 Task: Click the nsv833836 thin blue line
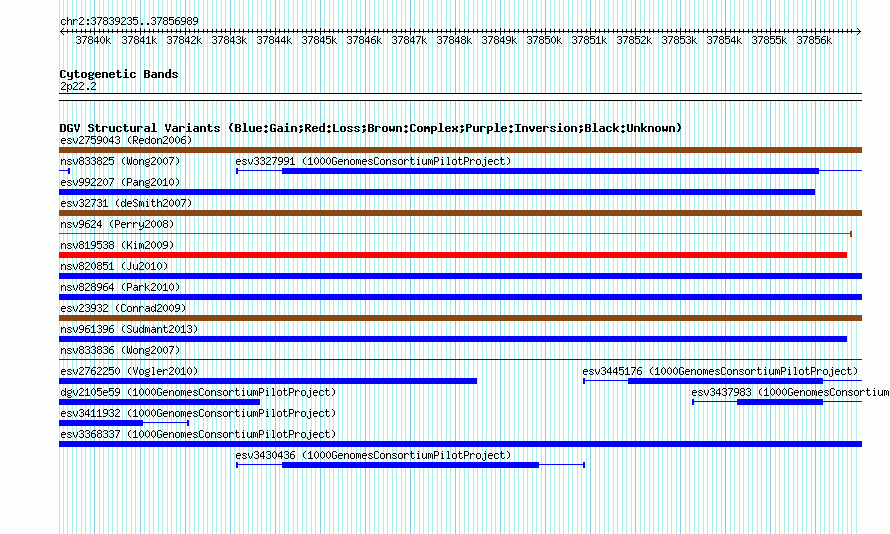click(460, 360)
